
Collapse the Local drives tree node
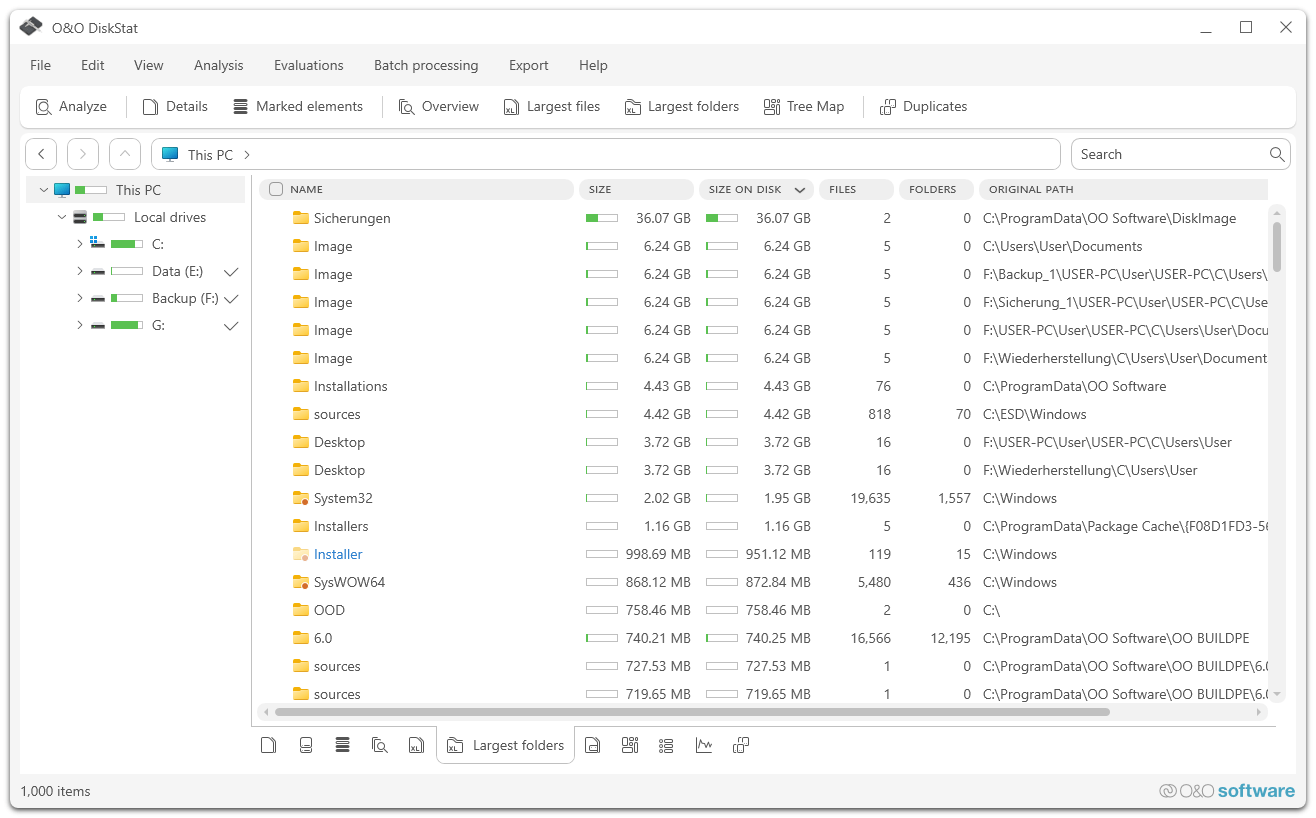[62, 217]
